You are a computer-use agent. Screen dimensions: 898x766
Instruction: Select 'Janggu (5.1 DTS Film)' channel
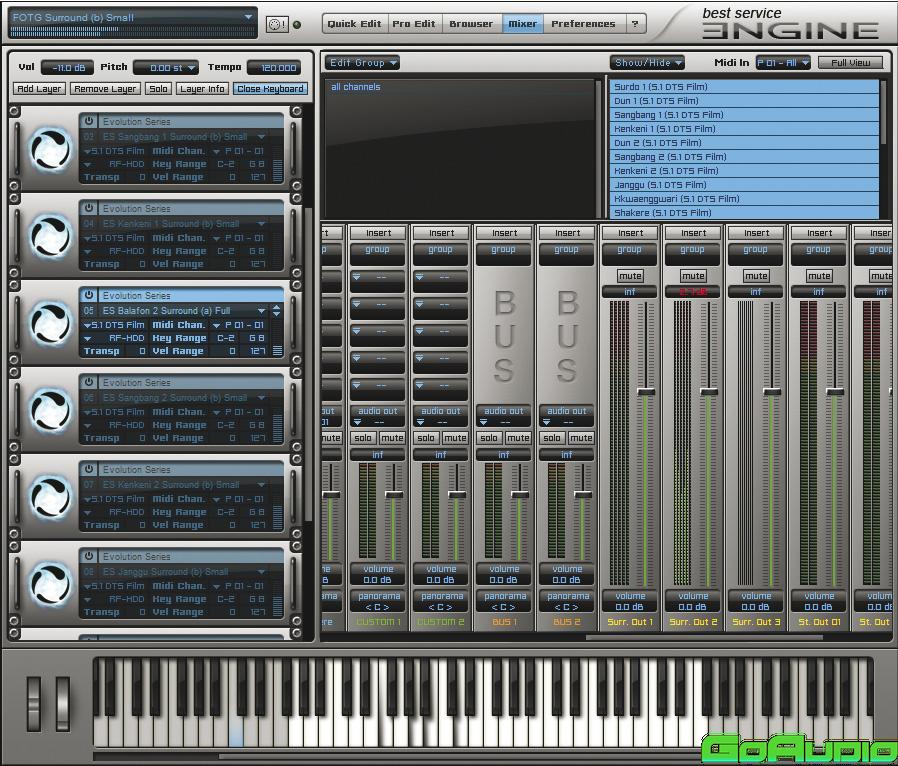[745, 185]
